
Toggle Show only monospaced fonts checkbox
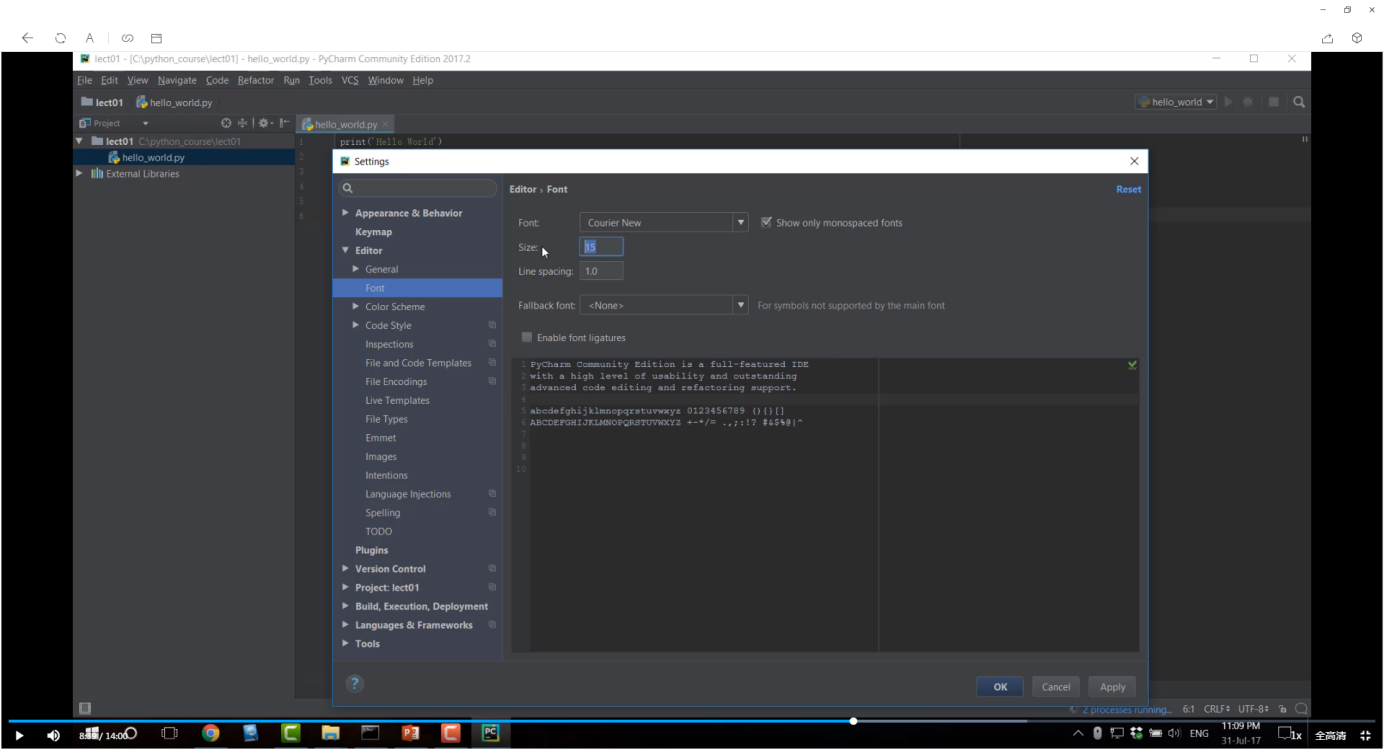pyautogui.click(x=766, y=222)
